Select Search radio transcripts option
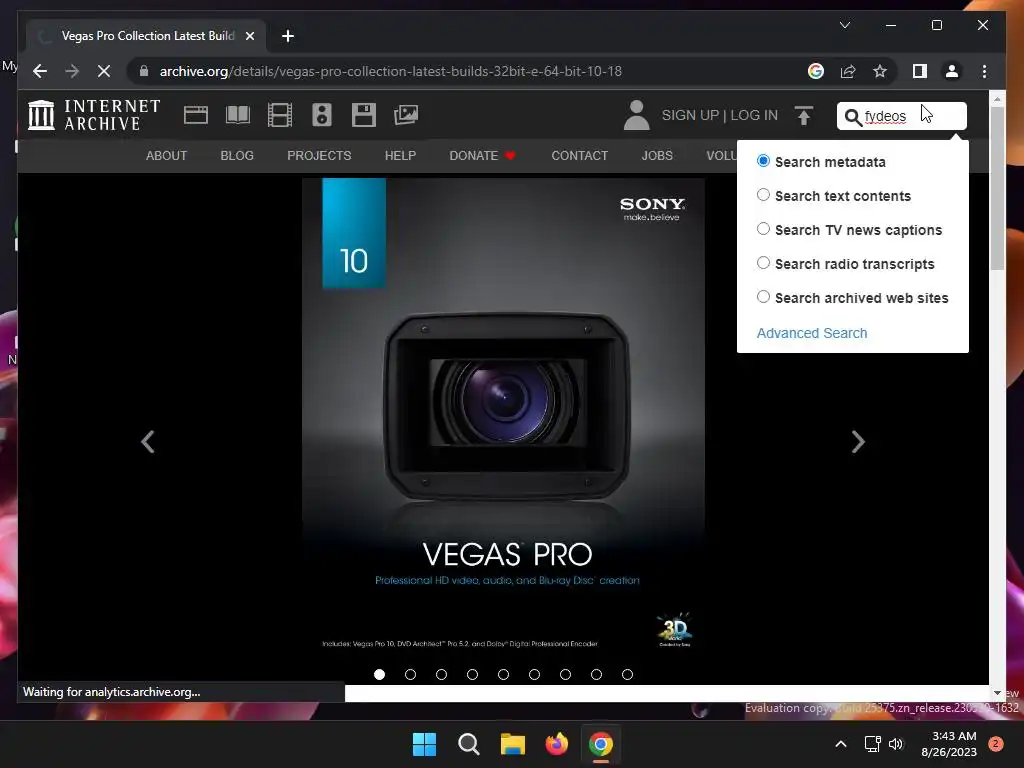The height and width of the screenshot is (768, 1024). click(x=763, y=263)
